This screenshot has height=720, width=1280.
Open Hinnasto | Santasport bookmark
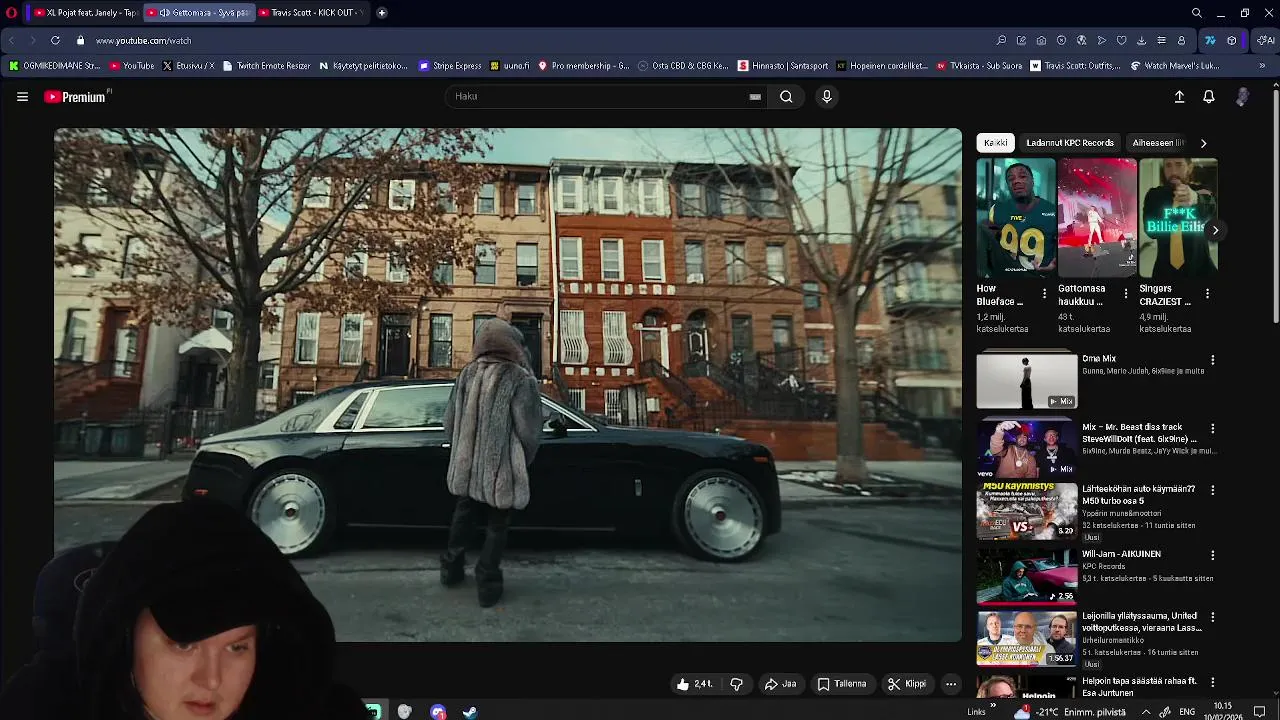pyautogui.click(x=783, y=66)
